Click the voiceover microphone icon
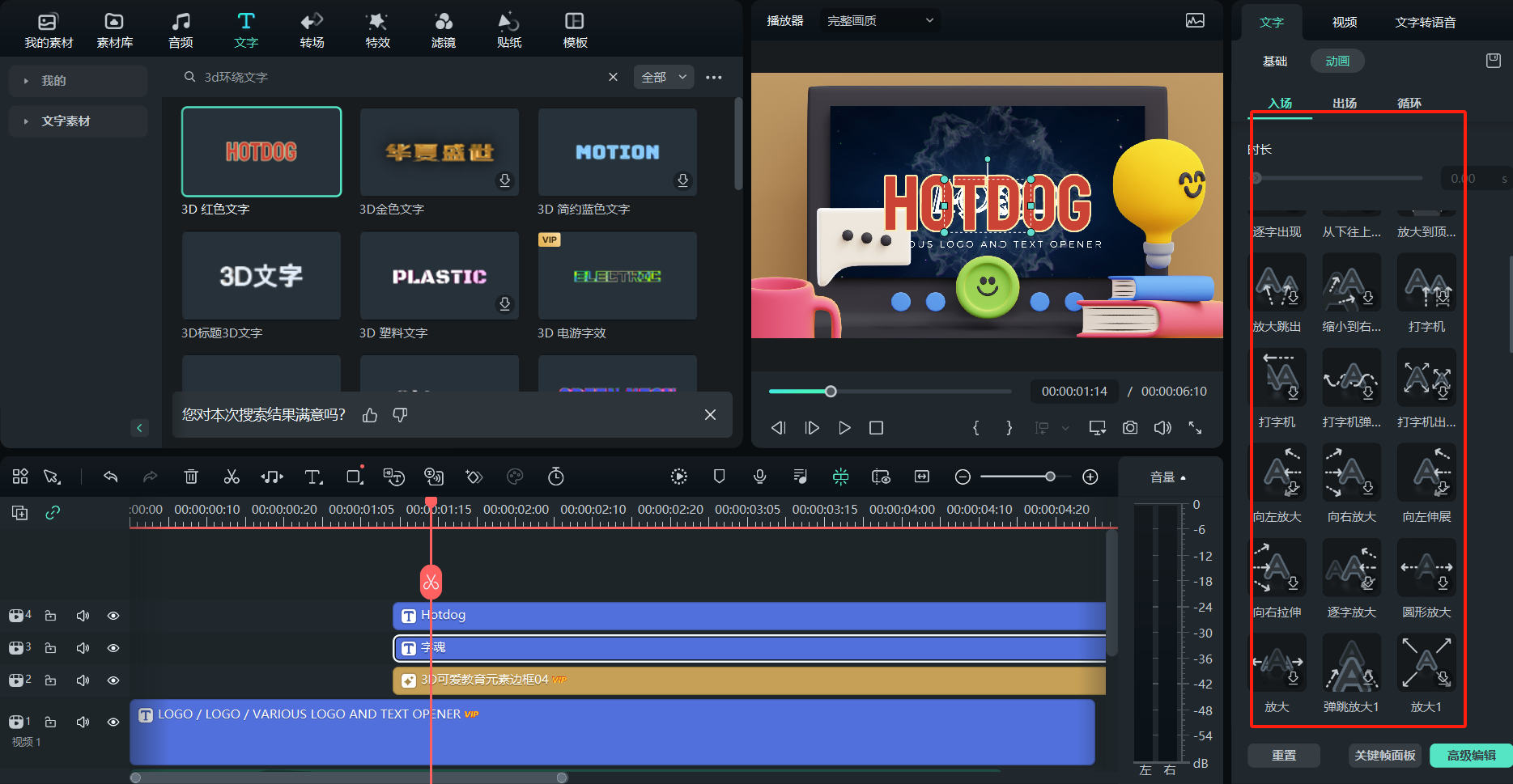Screen dimensions: 1513x784 point(759,477)
